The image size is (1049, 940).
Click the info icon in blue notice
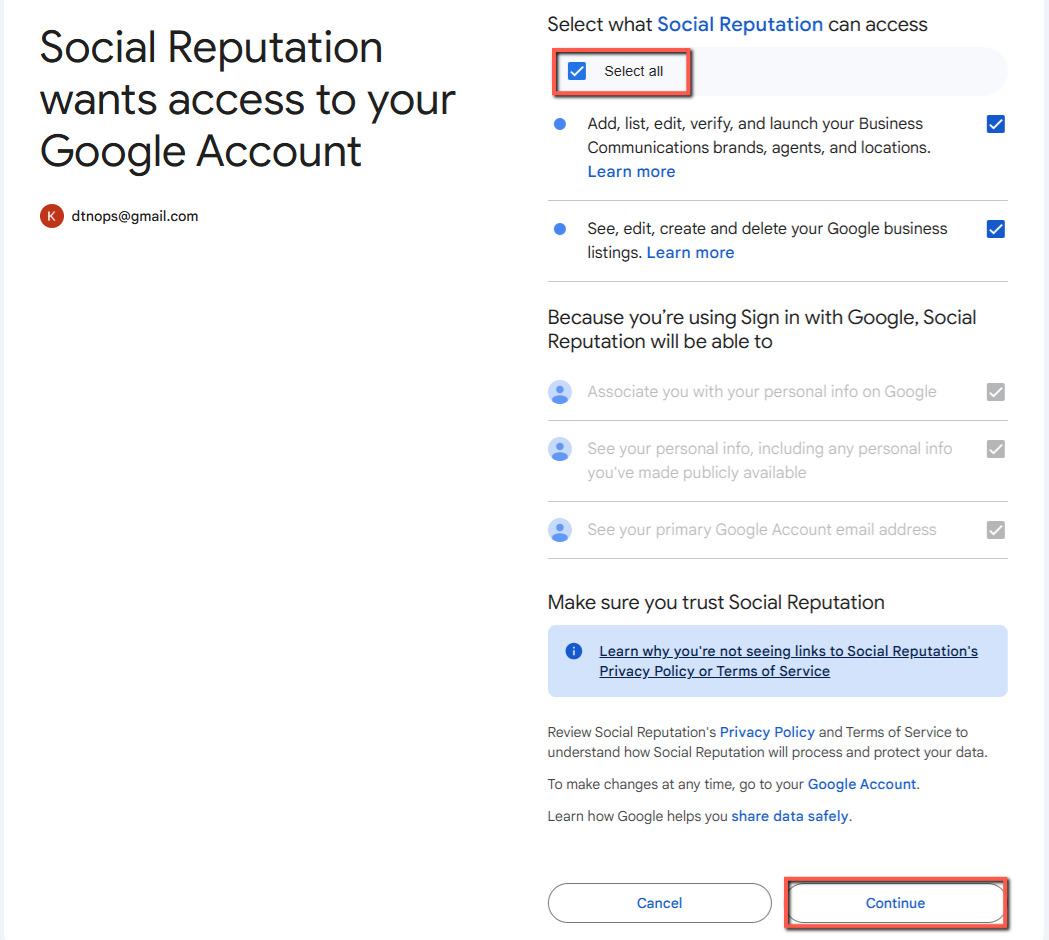[573, 651]
